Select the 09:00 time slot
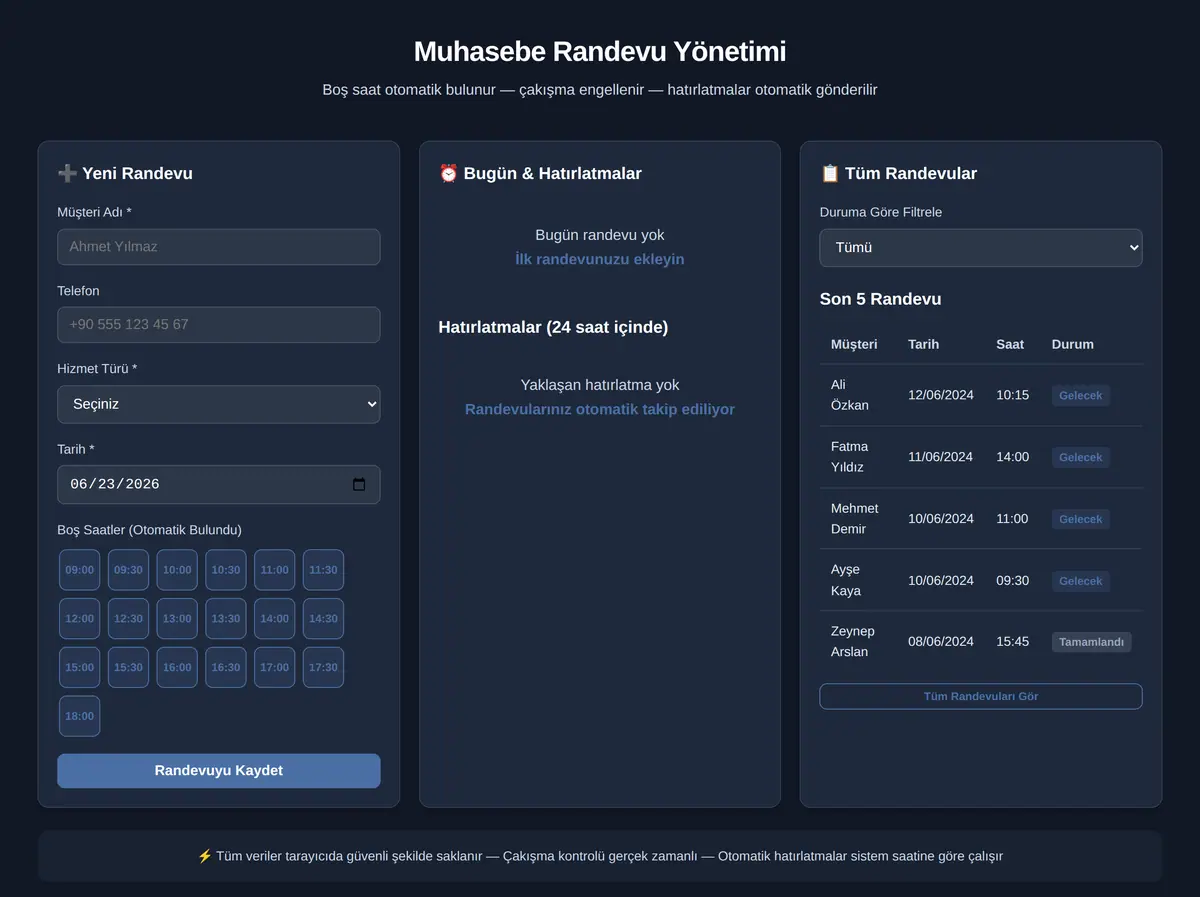 point(80,570)
